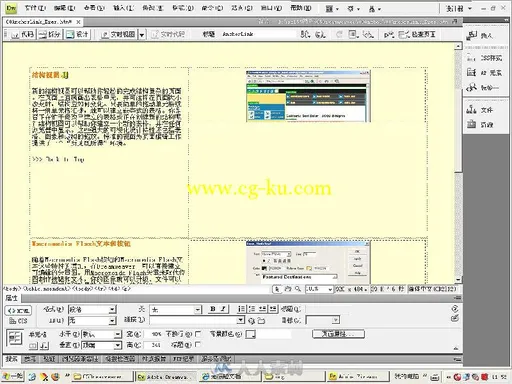Open the Insert (插入) panel on right
The width and height of the screenshot is (512, 384).
tap(479, 35)
